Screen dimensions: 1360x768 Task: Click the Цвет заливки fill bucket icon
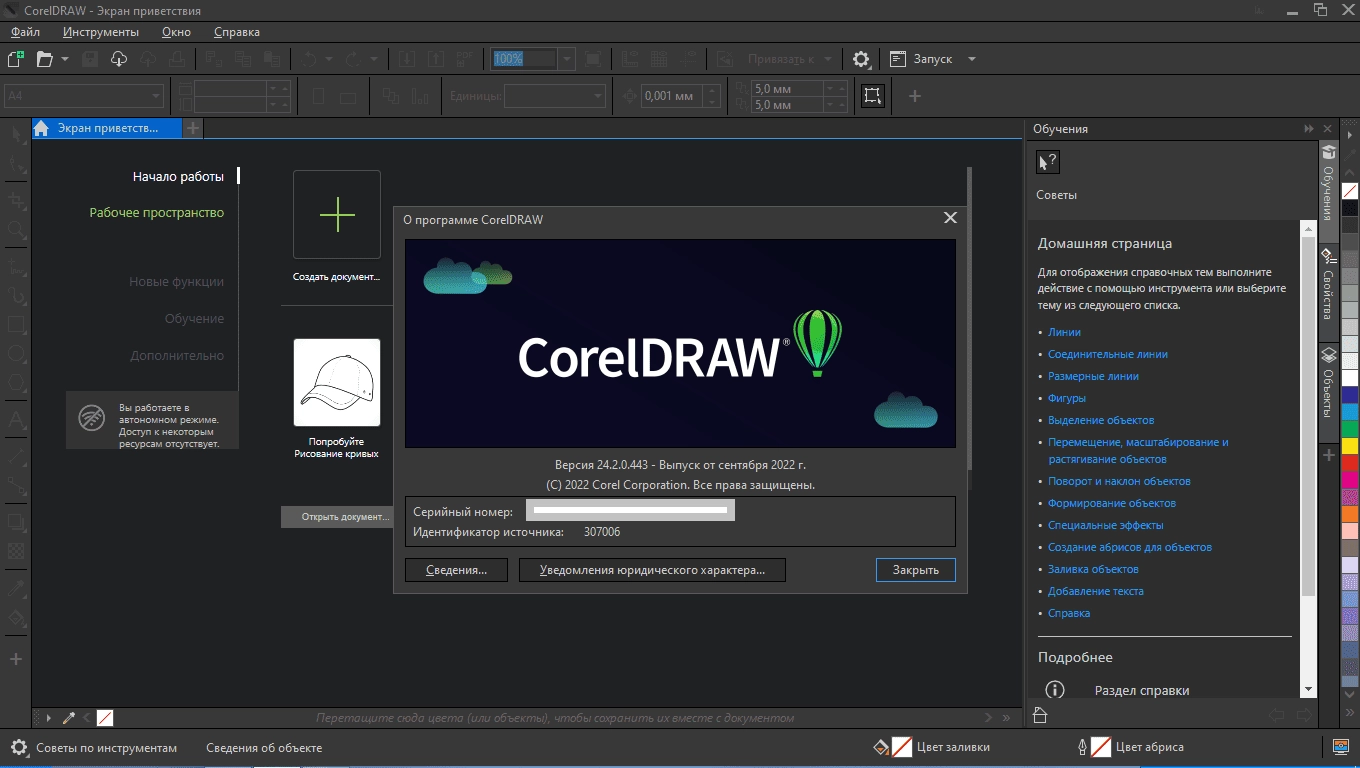[x=881, y=747]
